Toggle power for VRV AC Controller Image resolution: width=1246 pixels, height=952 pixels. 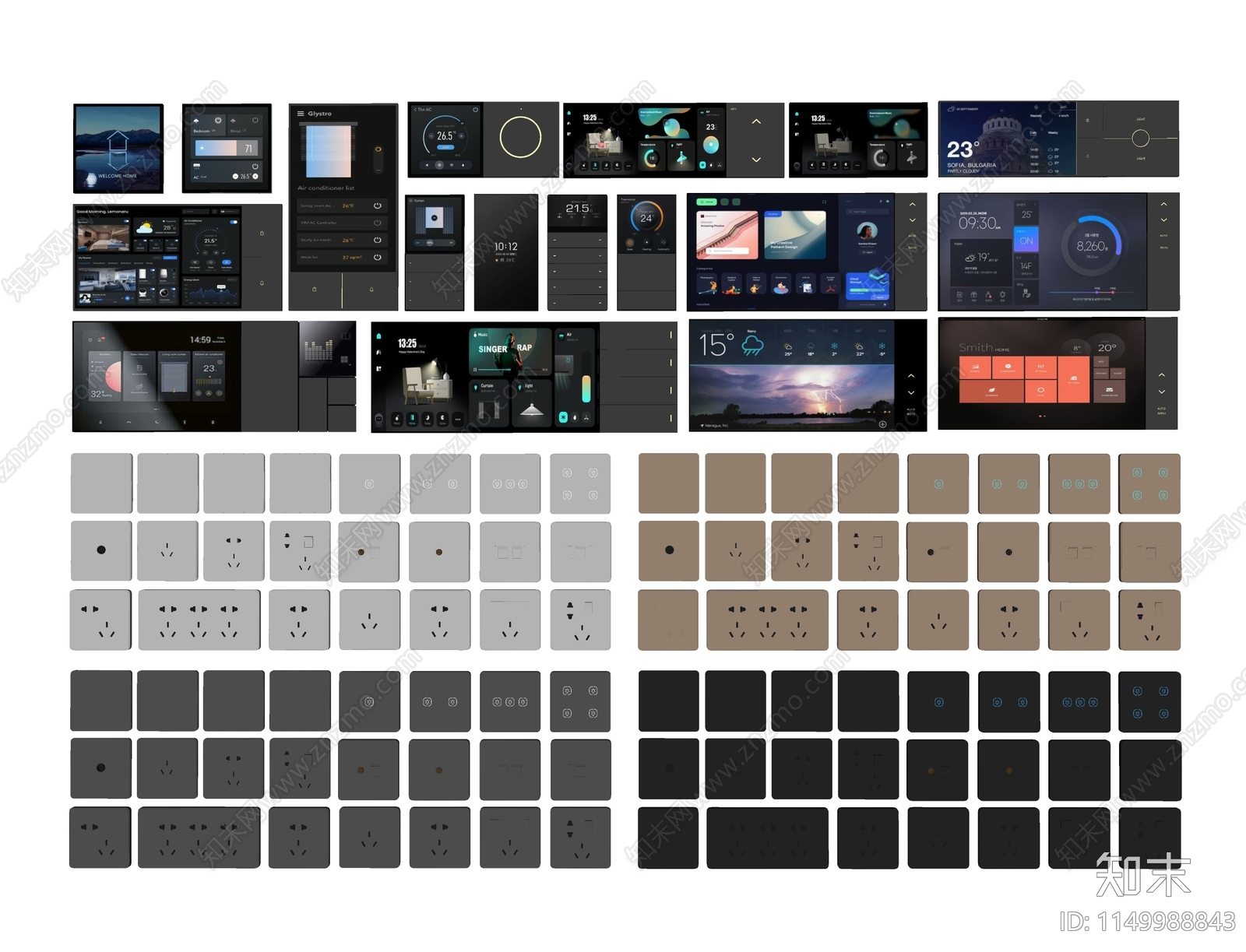[x=377, y=223]
